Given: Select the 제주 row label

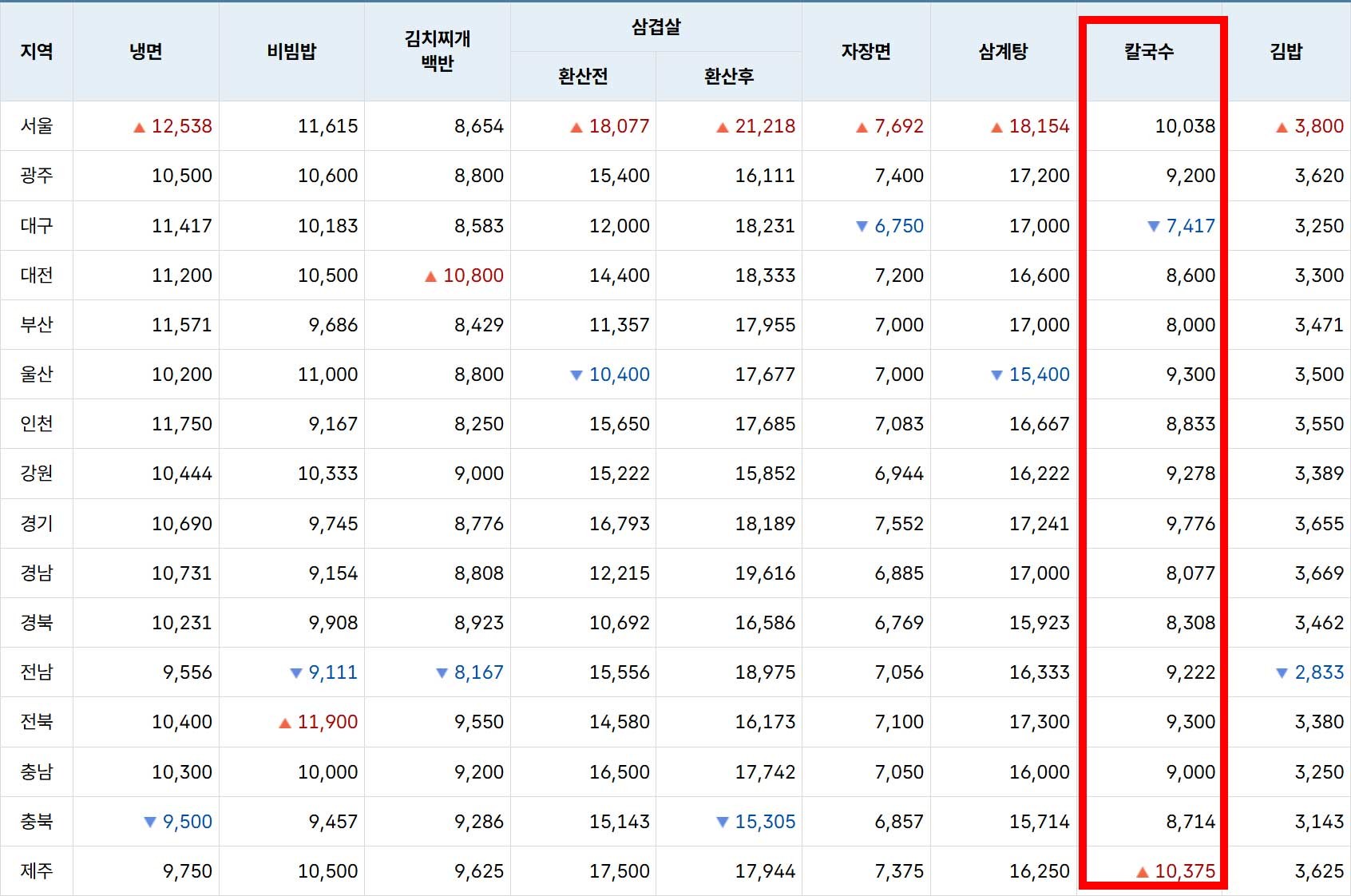Looking at the screenshot, I should [x=36, y=870].
